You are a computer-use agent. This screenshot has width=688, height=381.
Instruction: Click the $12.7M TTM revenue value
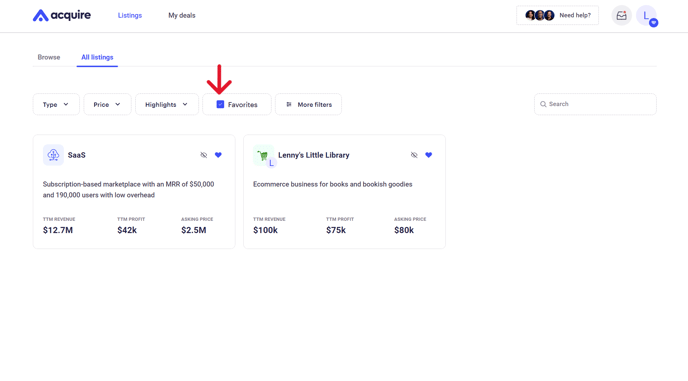pyautogui.click(x=58, y=230)
